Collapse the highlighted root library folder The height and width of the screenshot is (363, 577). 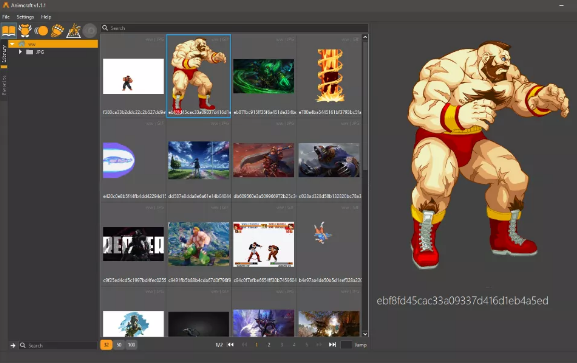[12, 44]
